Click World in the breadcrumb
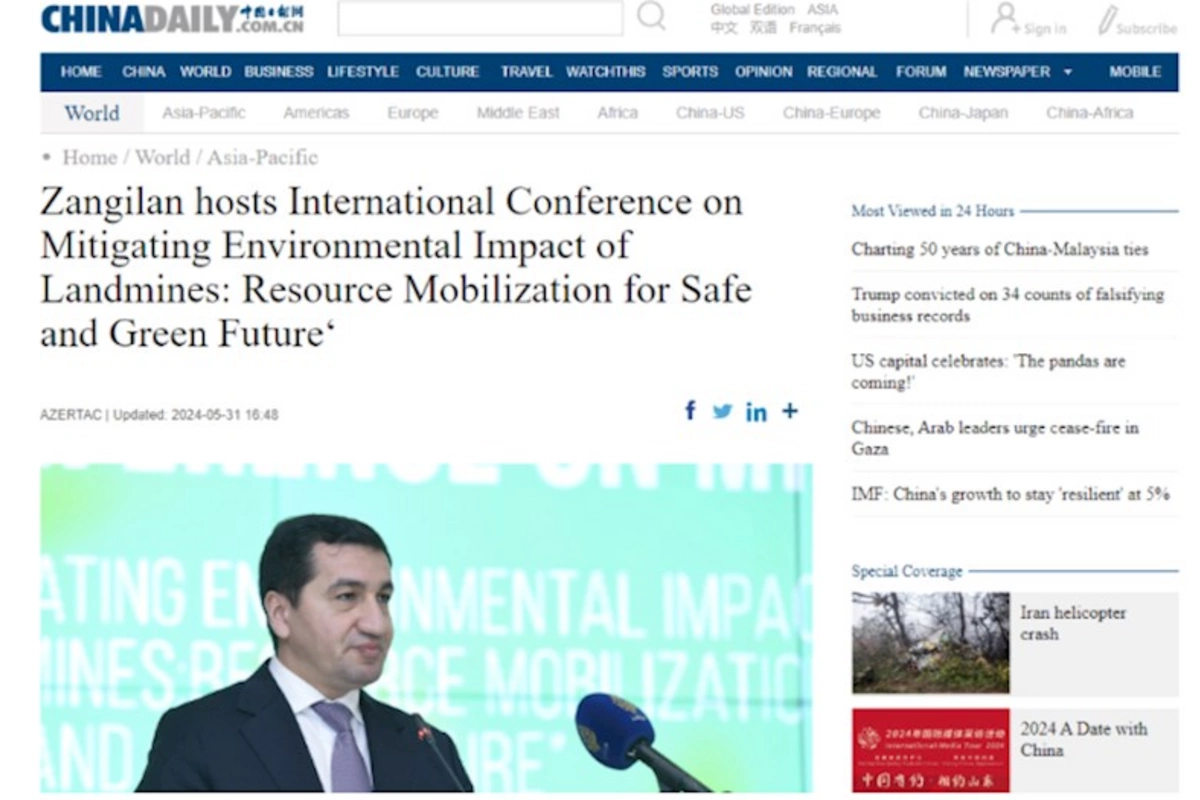This screenshot has width=1200, height=800. click(162, 157)
